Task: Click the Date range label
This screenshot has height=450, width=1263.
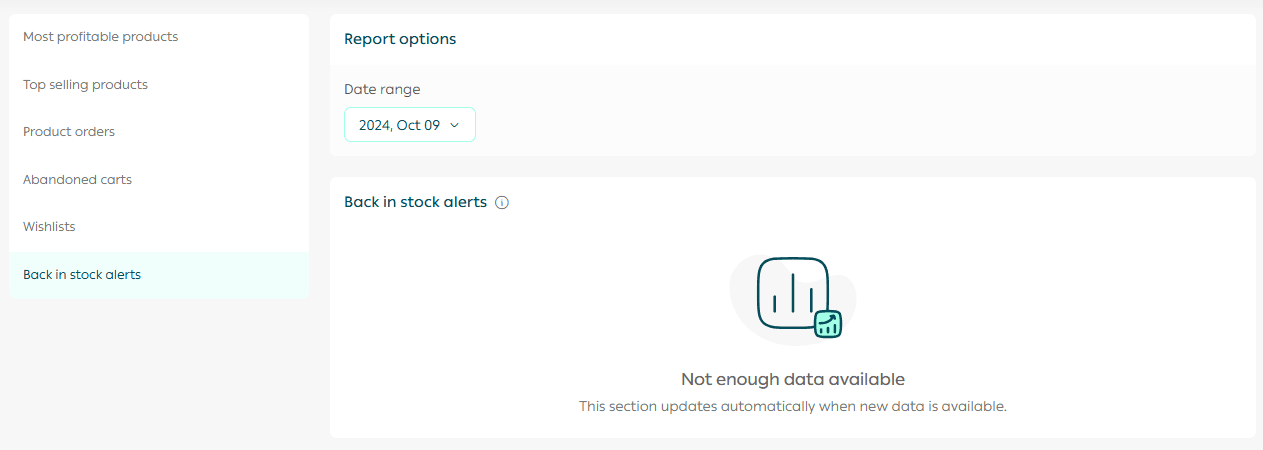Action: tap(382, 90)
